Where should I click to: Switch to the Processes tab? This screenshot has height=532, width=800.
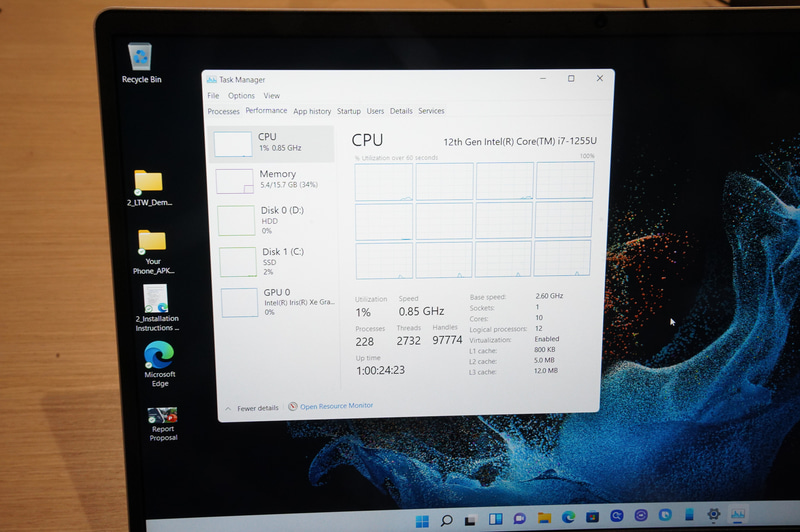[223, 112]
